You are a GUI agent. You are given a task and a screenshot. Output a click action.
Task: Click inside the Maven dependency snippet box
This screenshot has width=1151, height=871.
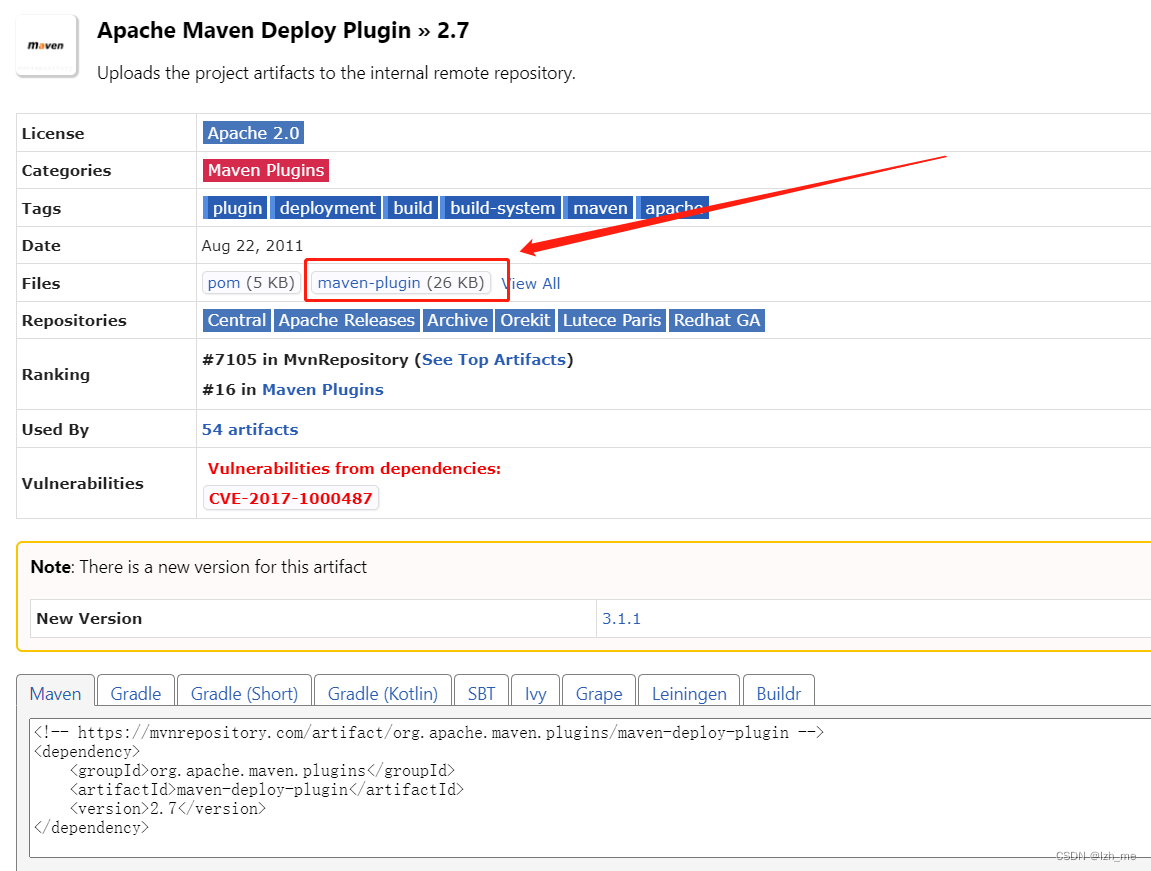coord(590,787)
